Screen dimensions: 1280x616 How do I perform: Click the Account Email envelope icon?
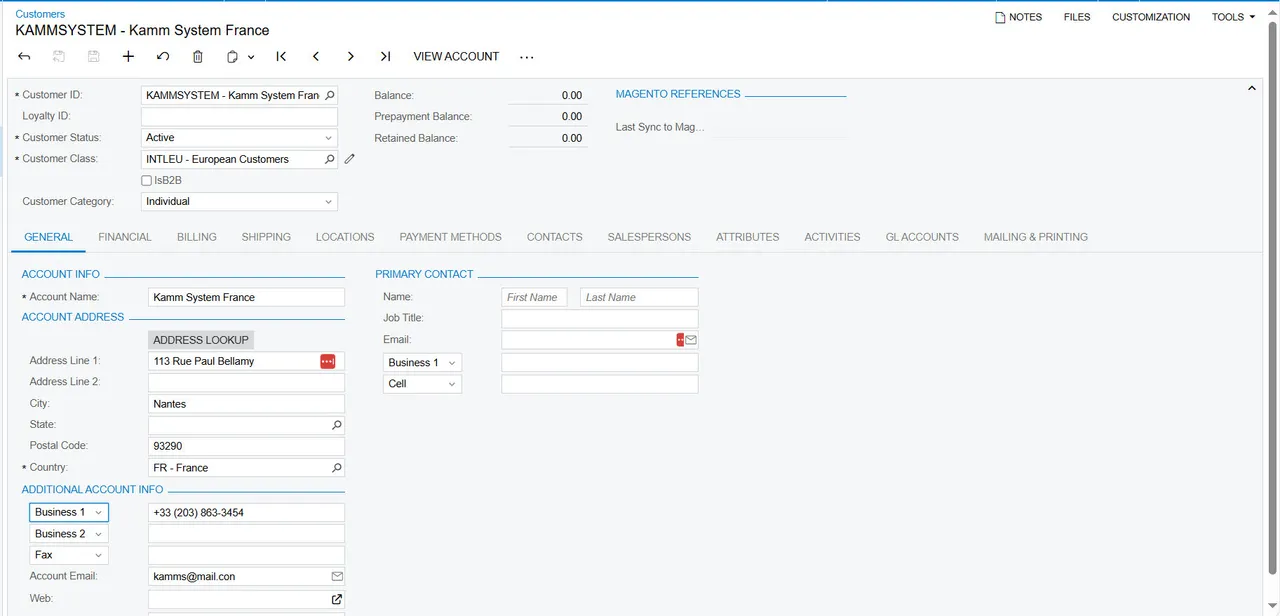point(337,577)
